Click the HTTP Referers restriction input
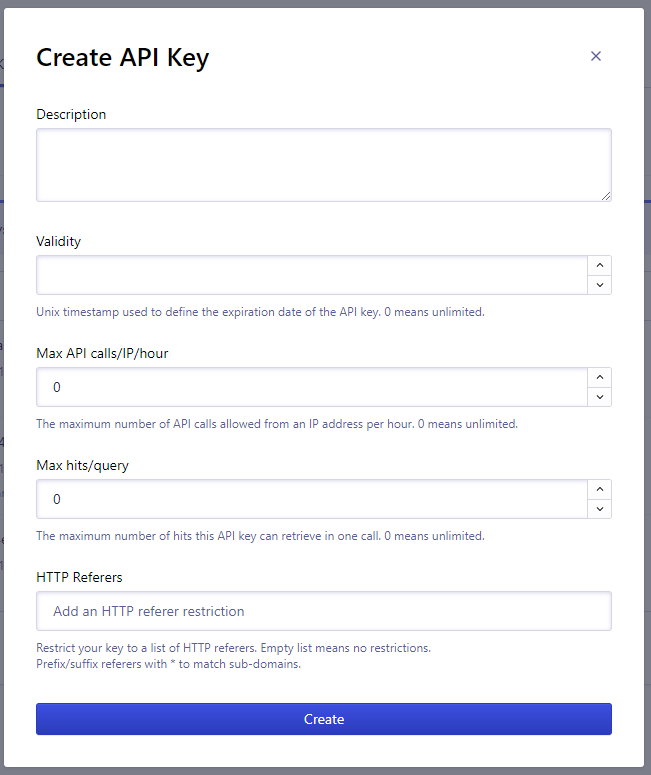This screenshot has height=775, width=651. pyautogui.click(x=323, y=611)
